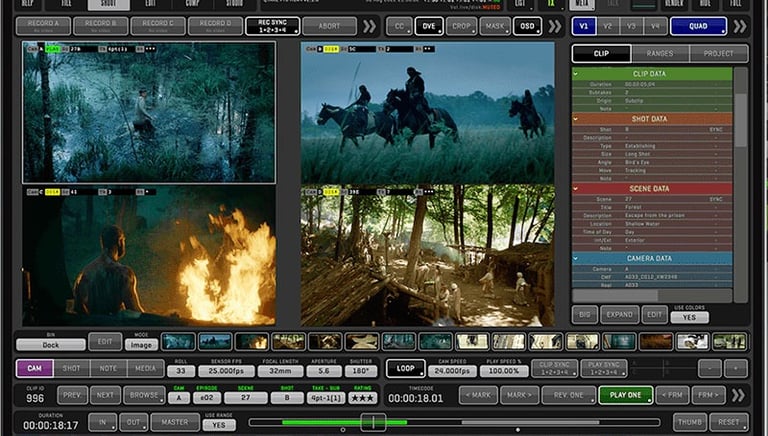The height and width of the screenshot is (436, 768).
Task: Select the horse riders view in quad
Action: 428,112
